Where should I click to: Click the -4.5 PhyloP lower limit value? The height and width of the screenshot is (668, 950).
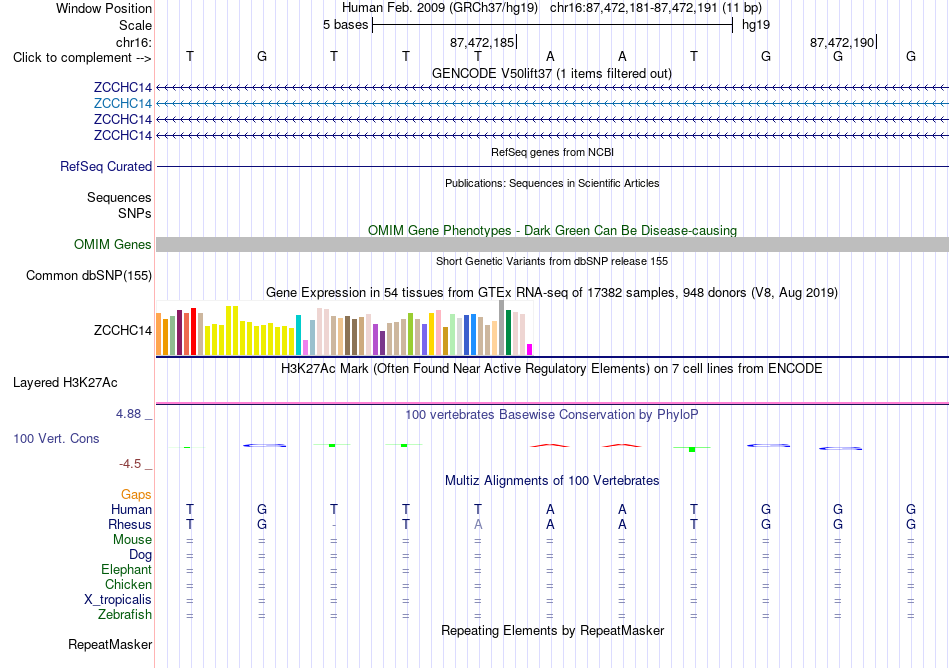[x=130, y=464]
